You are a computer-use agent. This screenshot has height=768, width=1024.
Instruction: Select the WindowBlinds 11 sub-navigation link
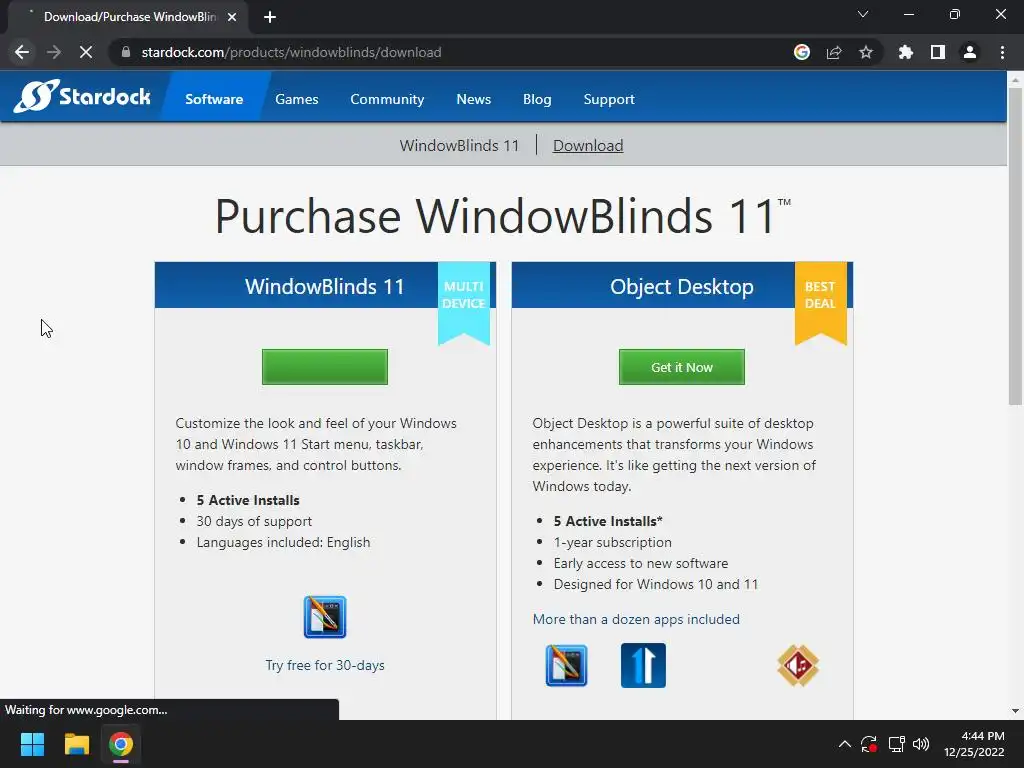pyautogui.click(x=459, y=146)
